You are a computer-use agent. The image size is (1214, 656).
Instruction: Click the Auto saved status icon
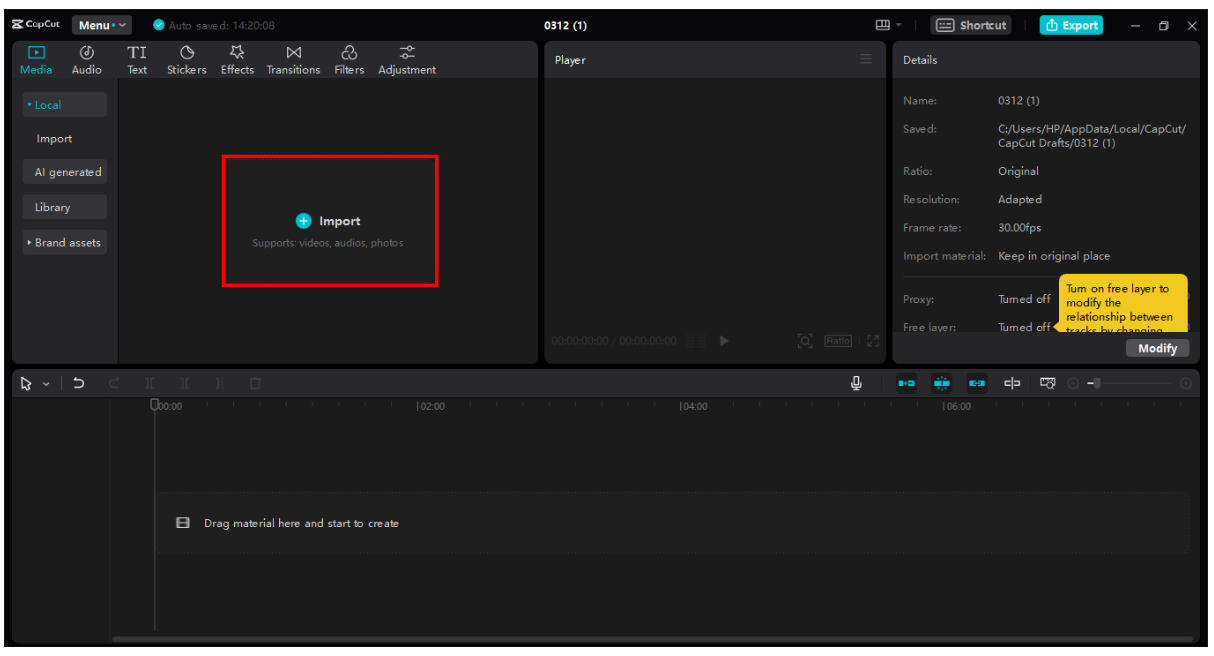pos(159,25)
